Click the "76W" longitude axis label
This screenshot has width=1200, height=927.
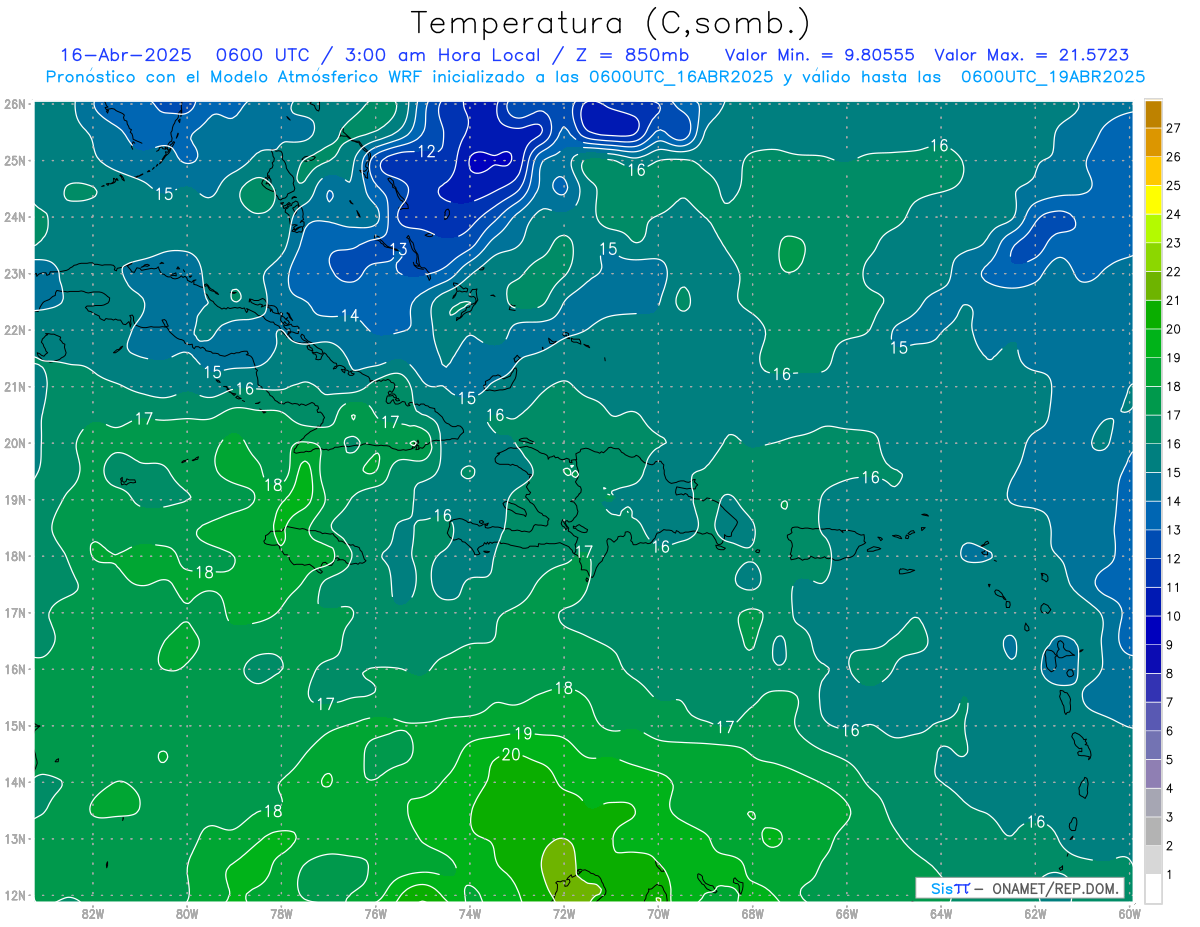click(x=375, y=913)
